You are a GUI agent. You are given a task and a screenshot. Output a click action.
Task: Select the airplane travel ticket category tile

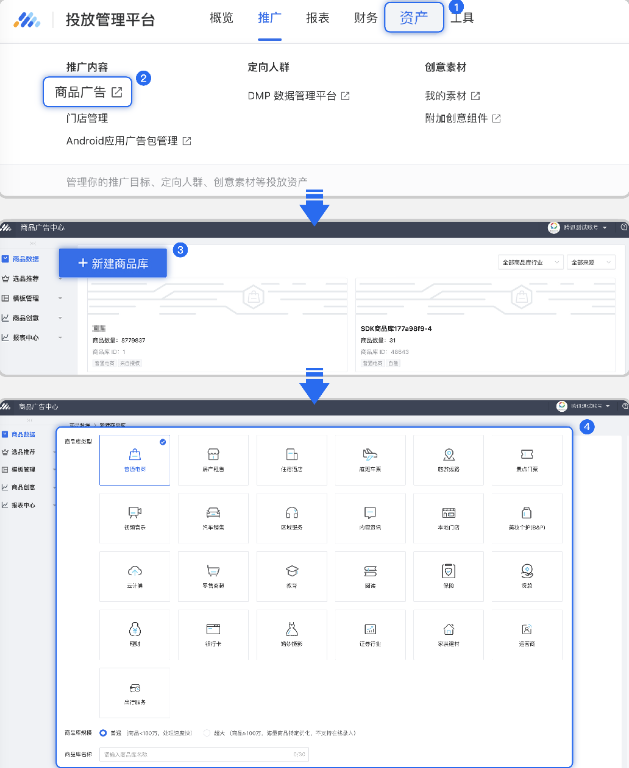tap(370, 460)
